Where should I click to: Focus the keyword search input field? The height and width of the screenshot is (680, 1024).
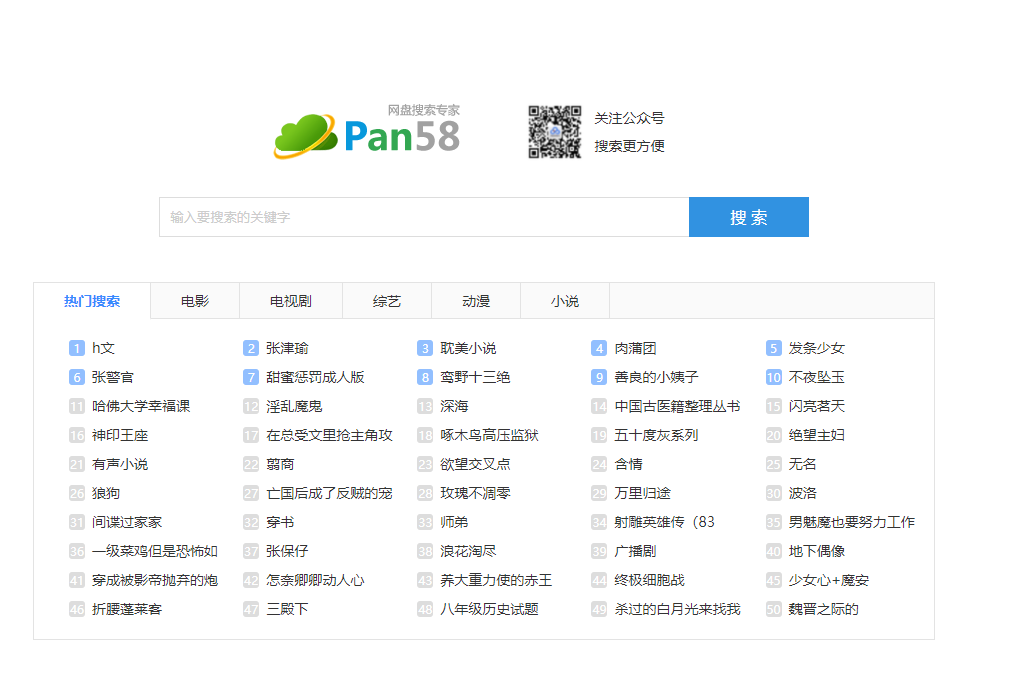424,217
